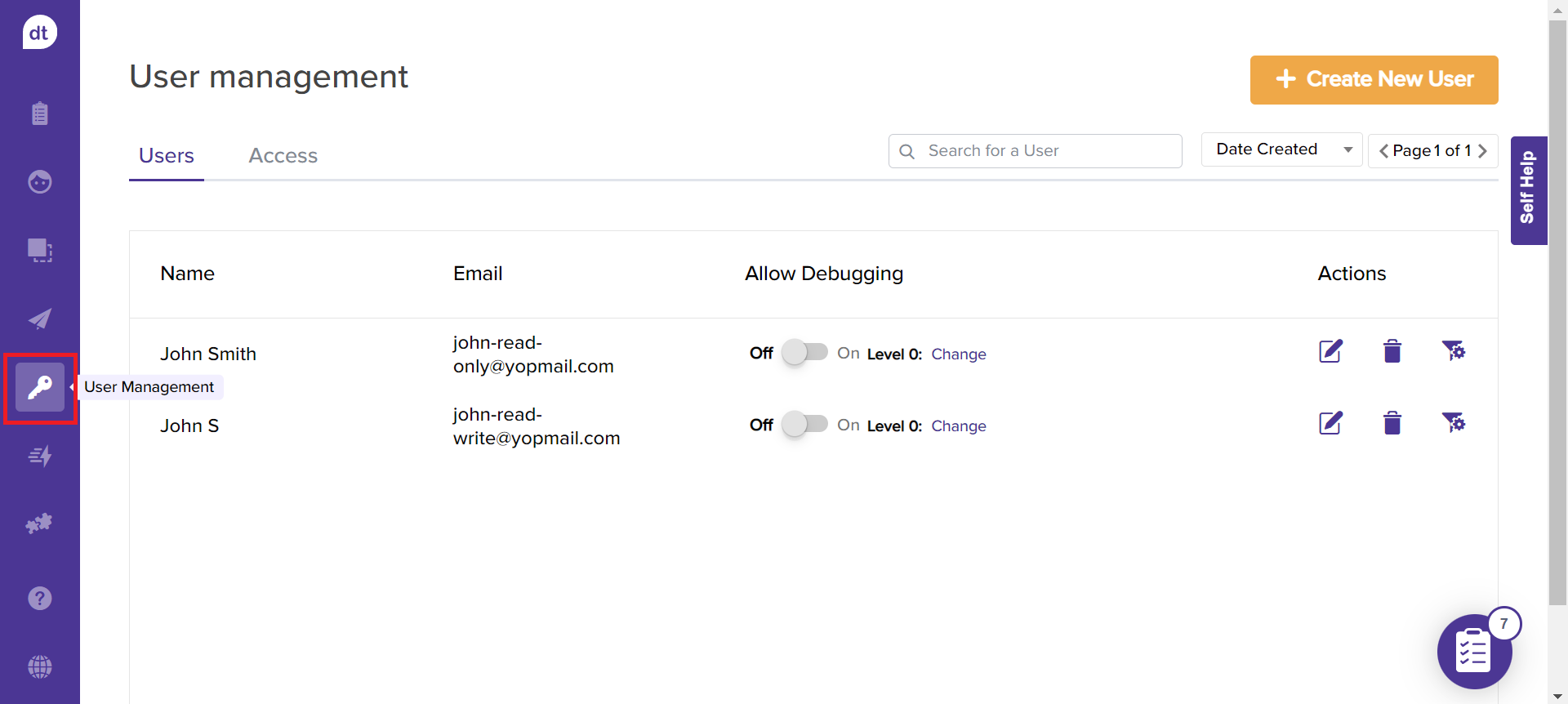The image size is (1568, 704).
Task: Go to next page using right chevron
Action: [x=1483, y=151]
